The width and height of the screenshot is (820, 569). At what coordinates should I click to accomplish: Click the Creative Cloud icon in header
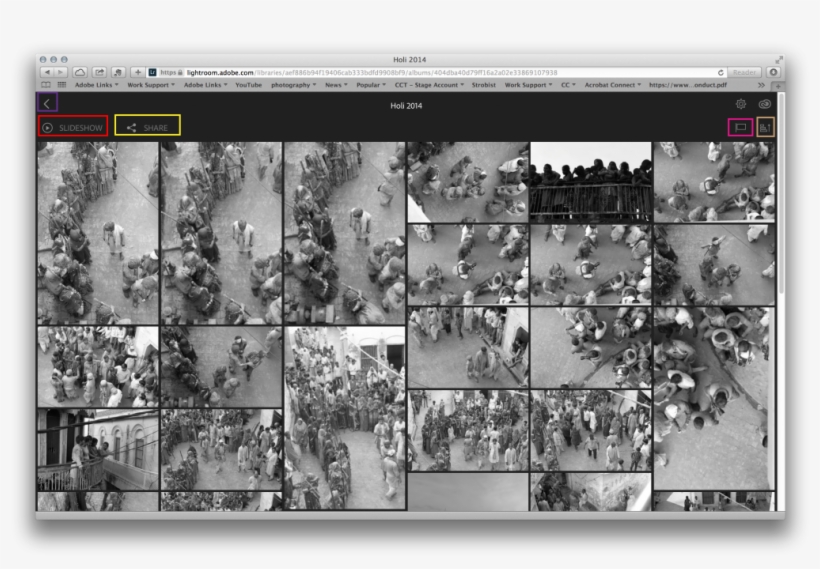[x=765, y=104]
